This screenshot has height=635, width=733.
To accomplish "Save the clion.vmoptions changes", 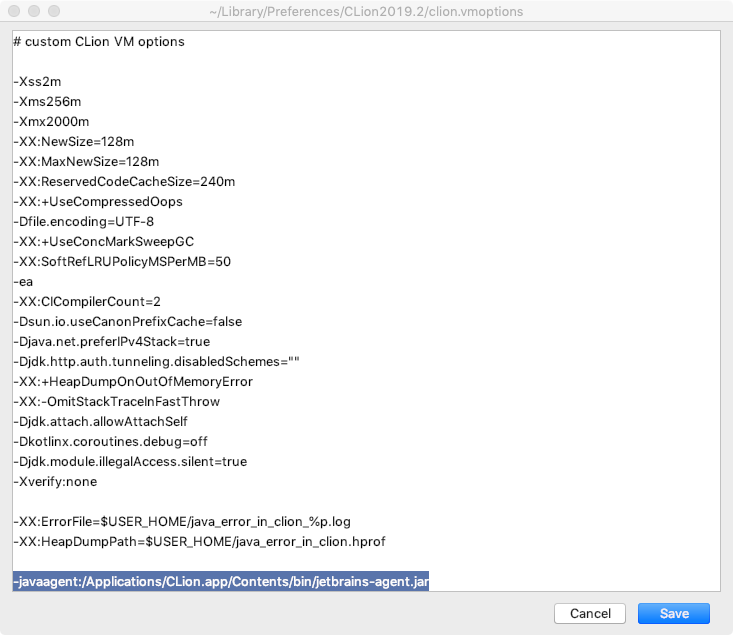I will coord(674,613).
